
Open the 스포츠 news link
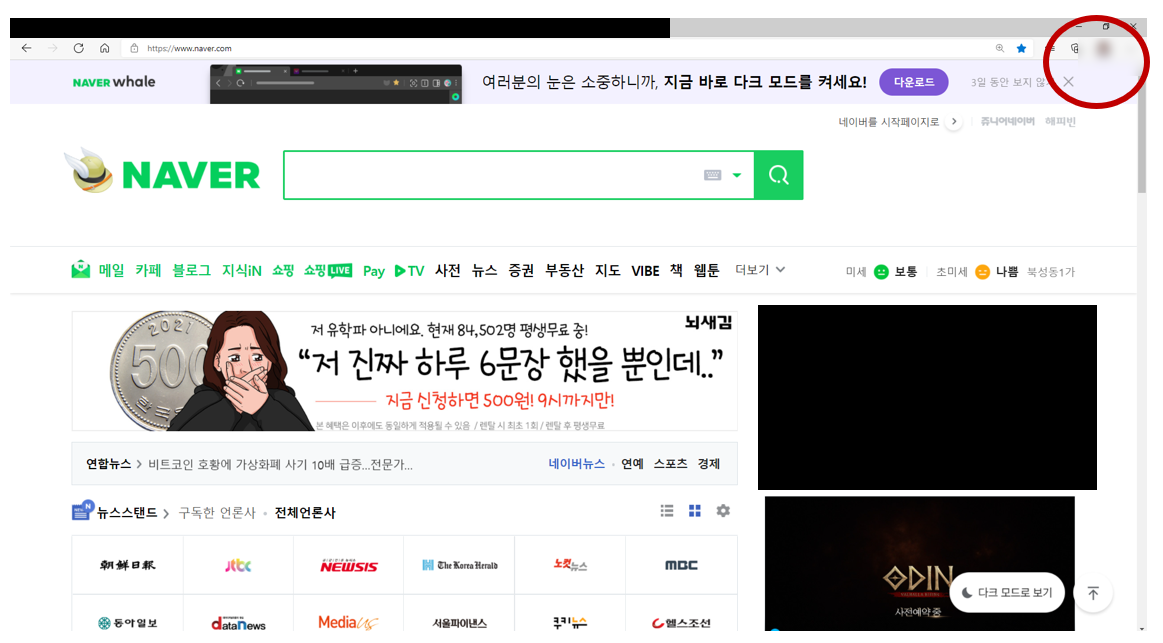[671, 464]
